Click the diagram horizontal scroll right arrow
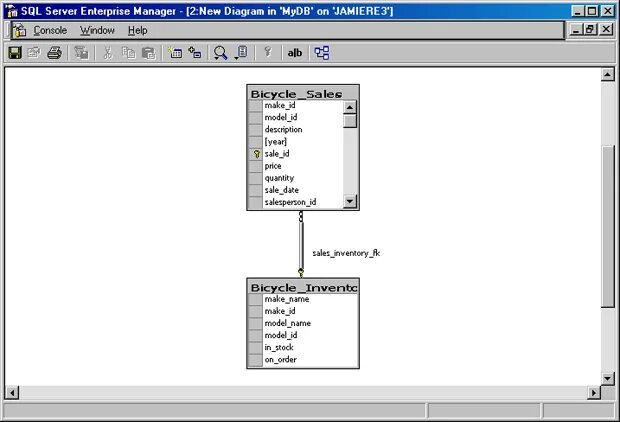This screenshot has width=620, height=422. point(594,393)
